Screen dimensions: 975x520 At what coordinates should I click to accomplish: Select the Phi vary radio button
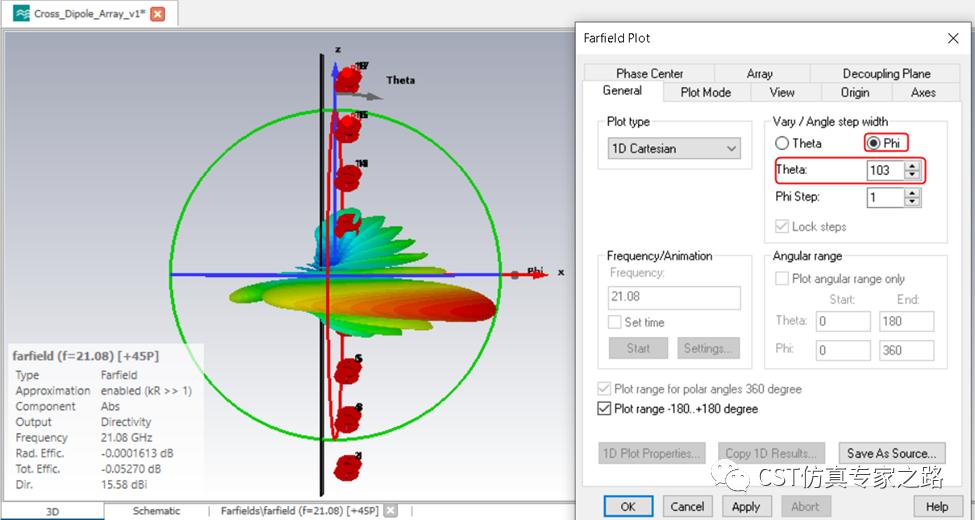(874, 143)
